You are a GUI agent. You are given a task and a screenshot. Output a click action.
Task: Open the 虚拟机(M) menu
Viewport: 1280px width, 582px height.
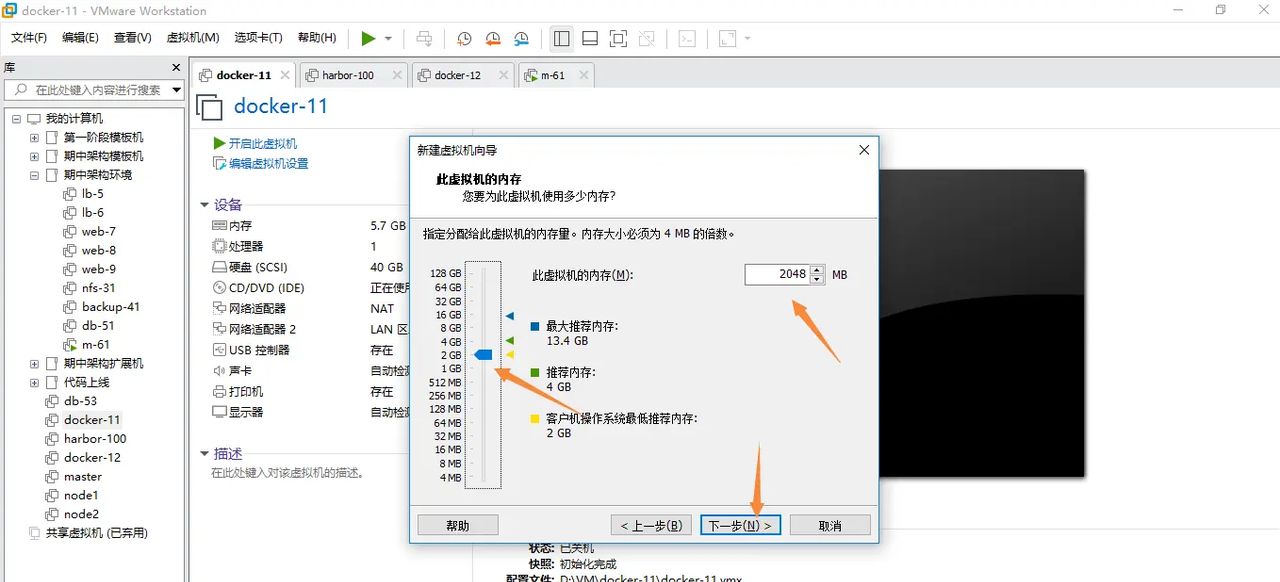(192, 37)
